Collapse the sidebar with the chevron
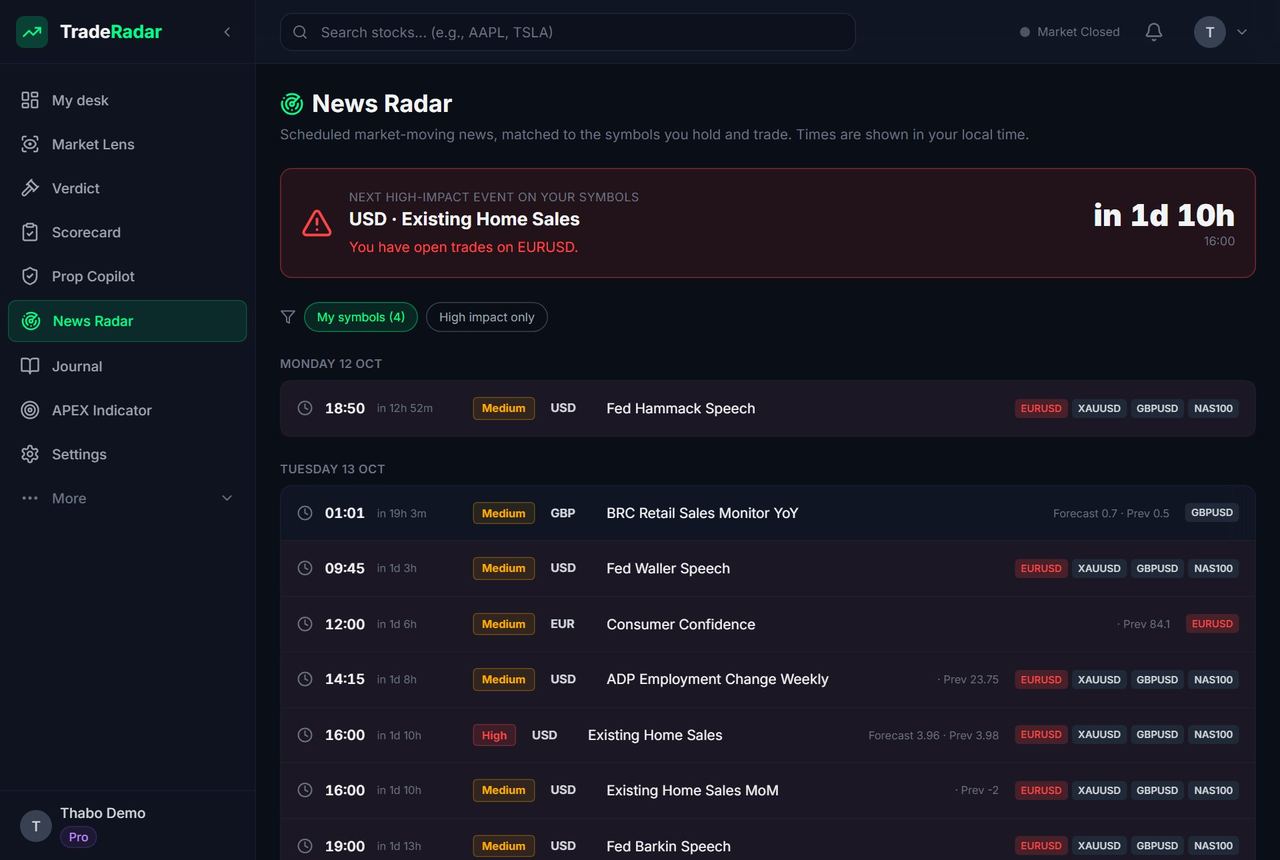1280x860 pixels. [227, 32]
